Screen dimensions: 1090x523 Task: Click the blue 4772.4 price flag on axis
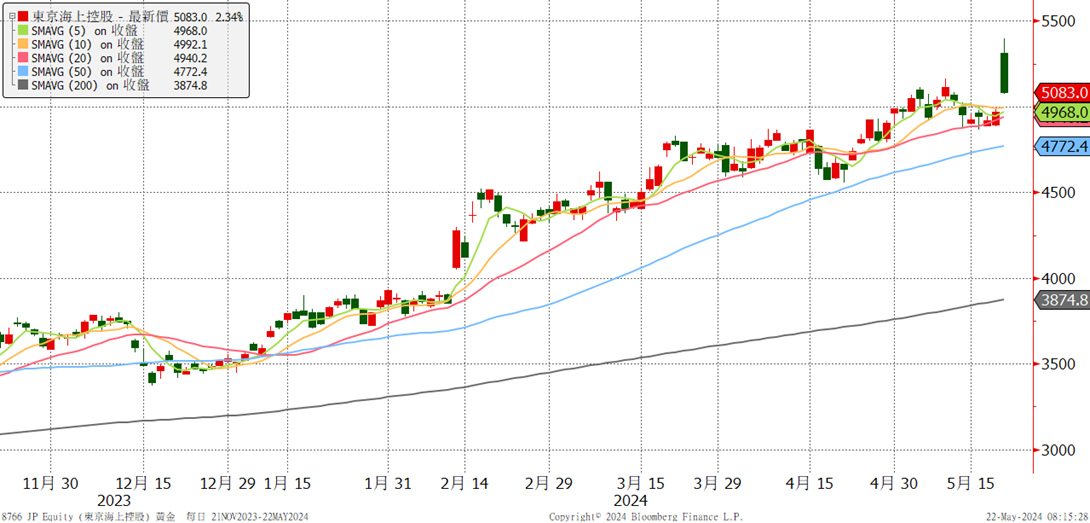1062,147
